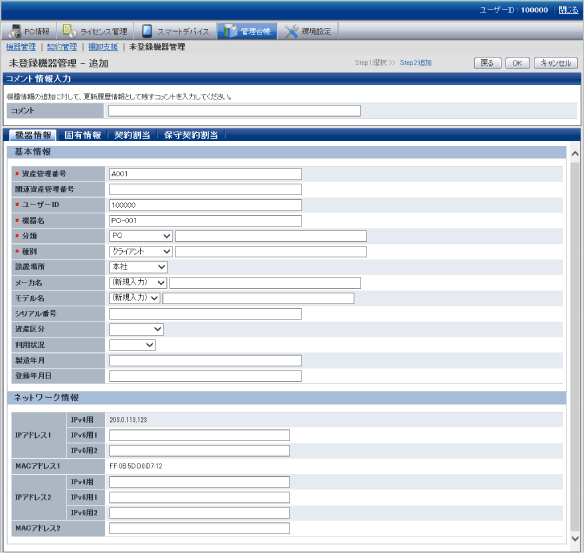Click the メーカ名 text input field

click(265, 283)
